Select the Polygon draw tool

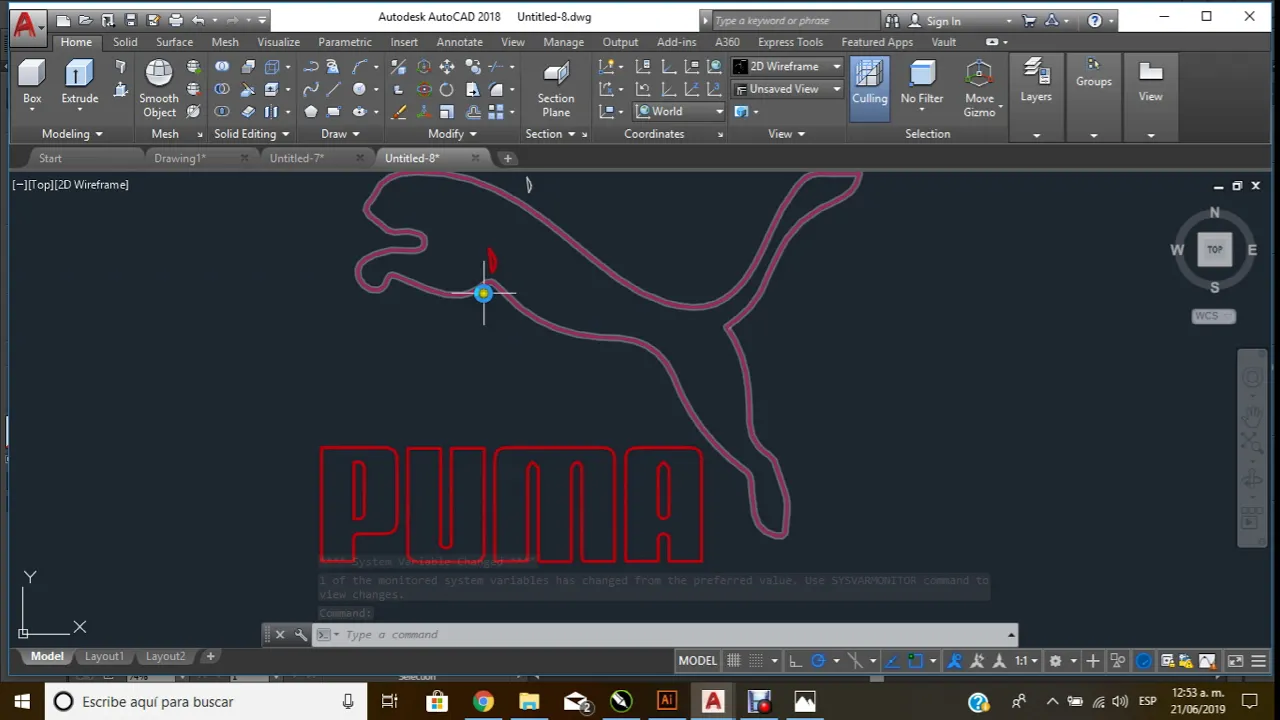pyautogui.click(x=311, y=112)
